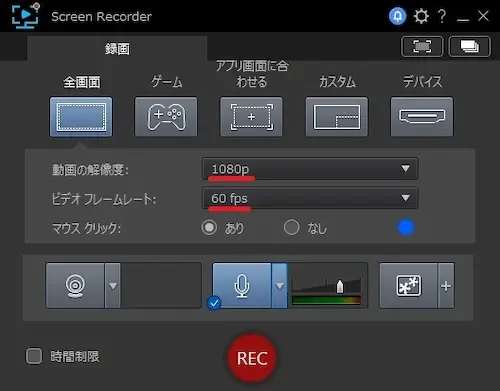
Task: Open the ビデオ フレームレート 60 fps dropdown
Action: pyautogui.click(x=310, y=198)
